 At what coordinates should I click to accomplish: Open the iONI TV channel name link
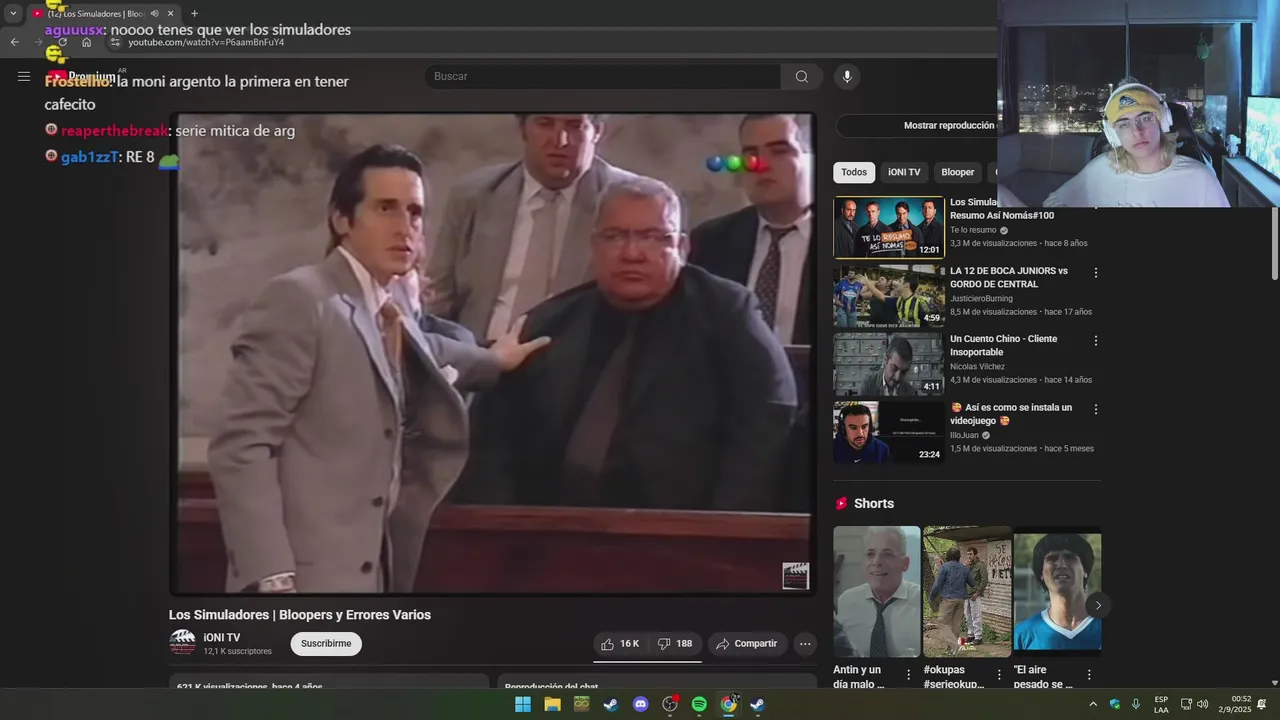222,638
